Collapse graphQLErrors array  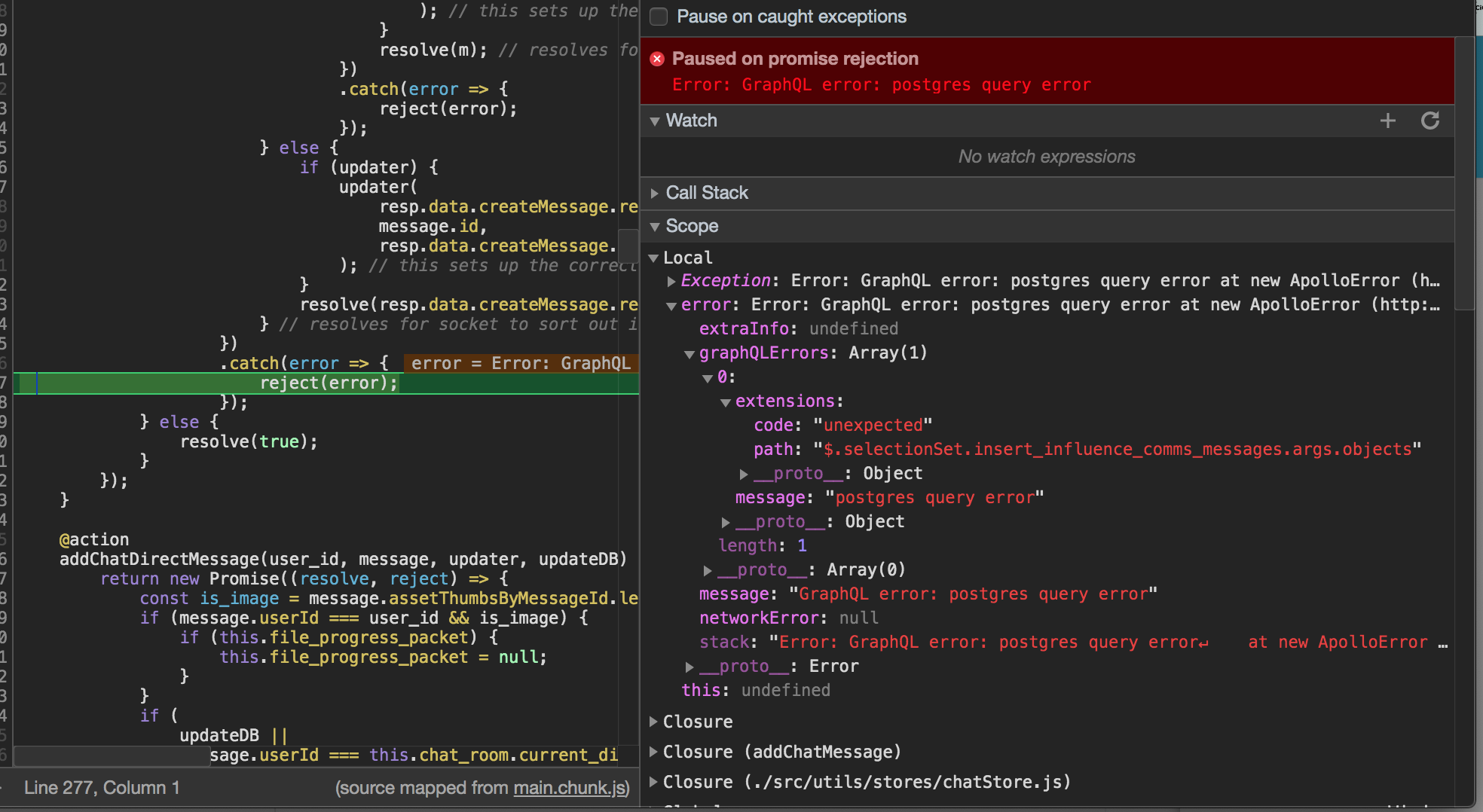click(x=690, y=354)
